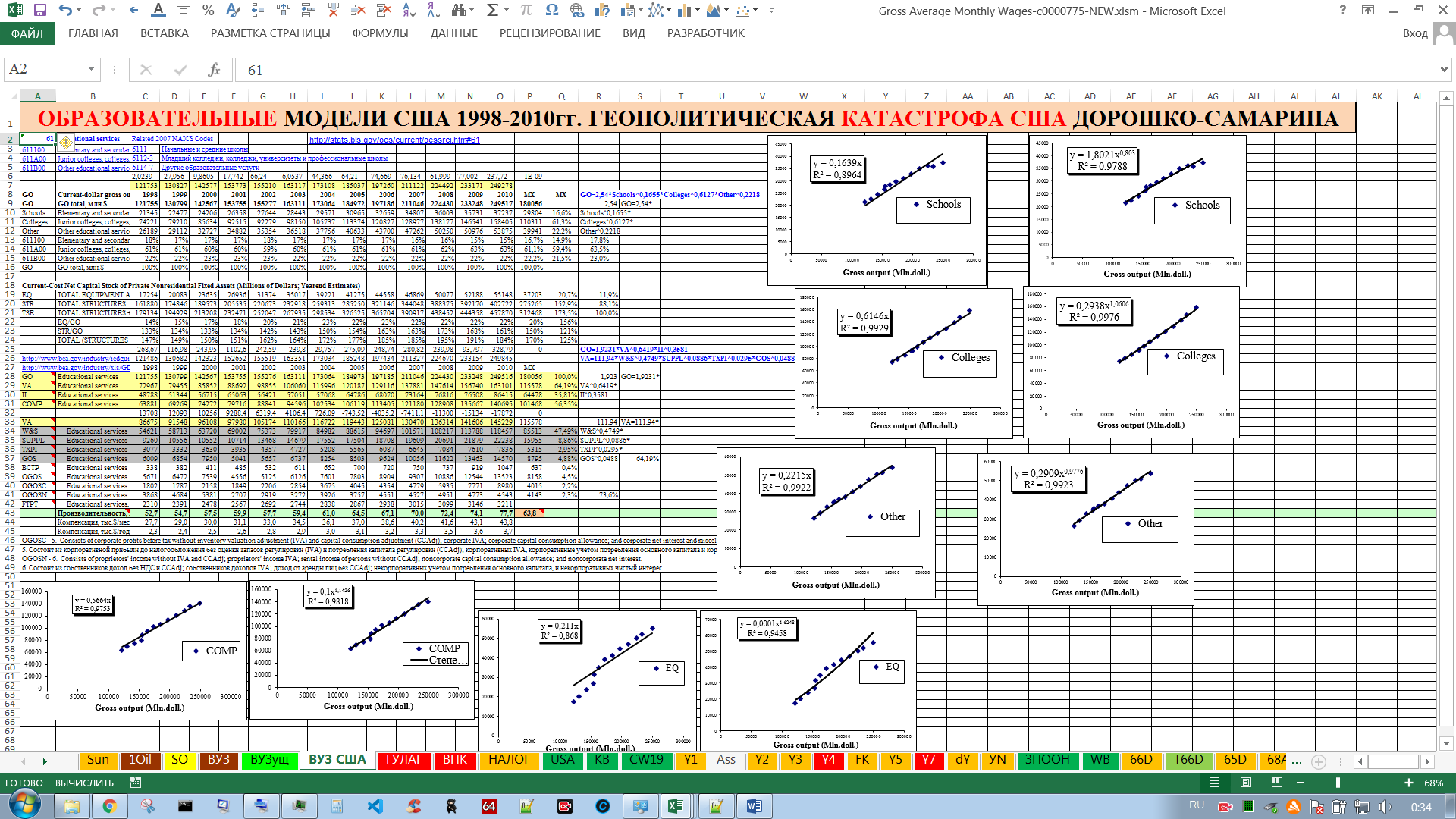The width and height of the screenshot is (1456, 819).
Task: Open the ФОРМУЛЫ ribbon tab
Action: pos(380,33)
